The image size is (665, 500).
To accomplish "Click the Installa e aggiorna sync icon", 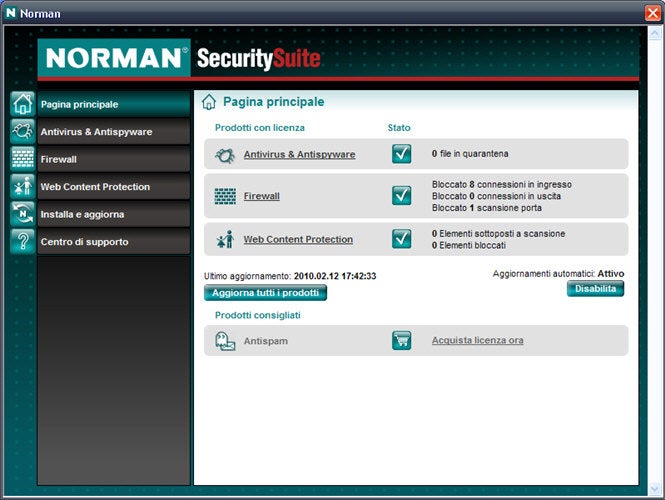I will (22, 214).
